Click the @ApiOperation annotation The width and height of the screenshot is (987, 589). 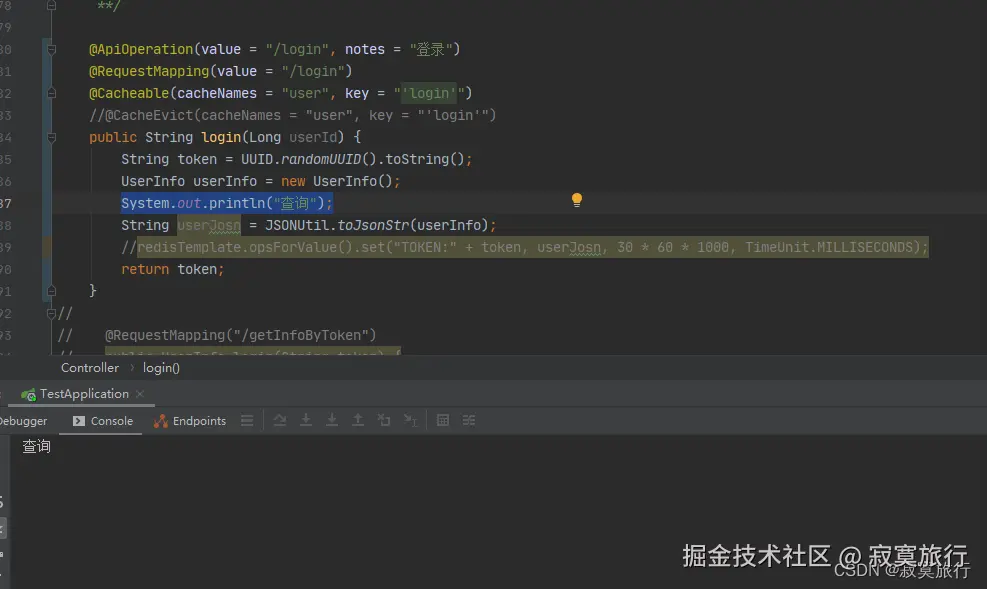(x=141, y=49)
